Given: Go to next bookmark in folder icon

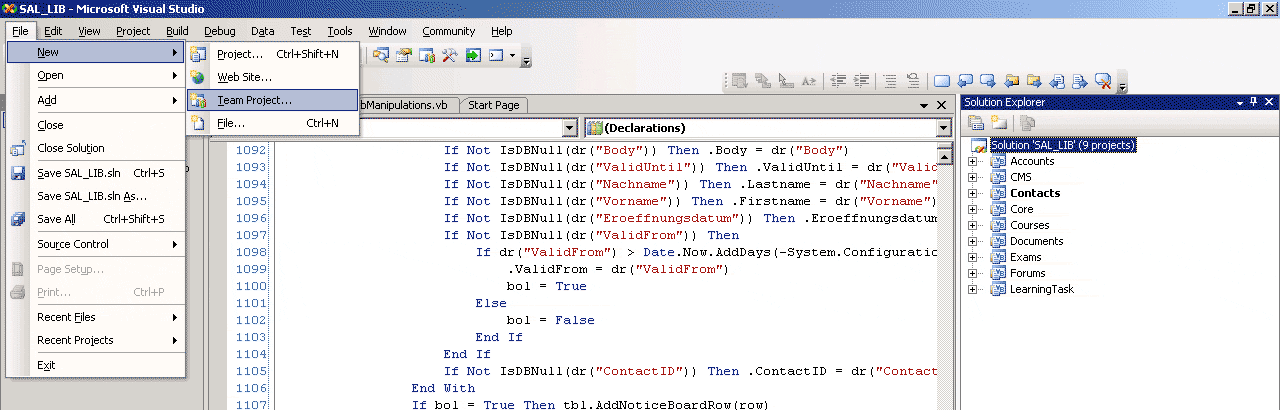Looking at the screenshot, I should 1034,81.
